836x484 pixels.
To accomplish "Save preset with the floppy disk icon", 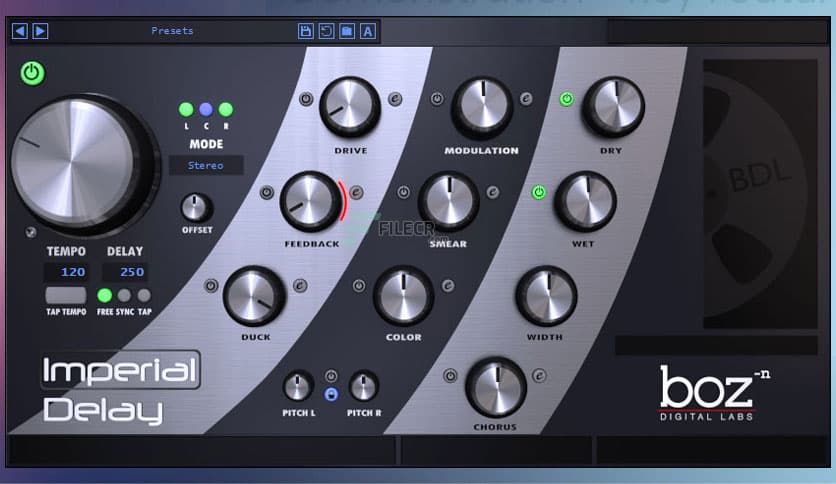I will [306, 31].
